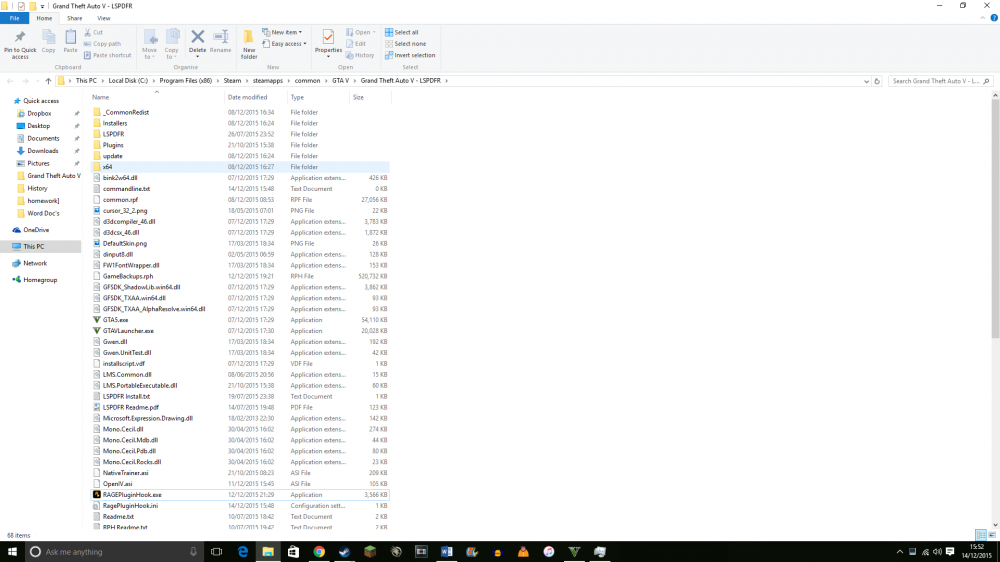
Task: Open the Copy to dropdown
Action: [x=172, y=45]
